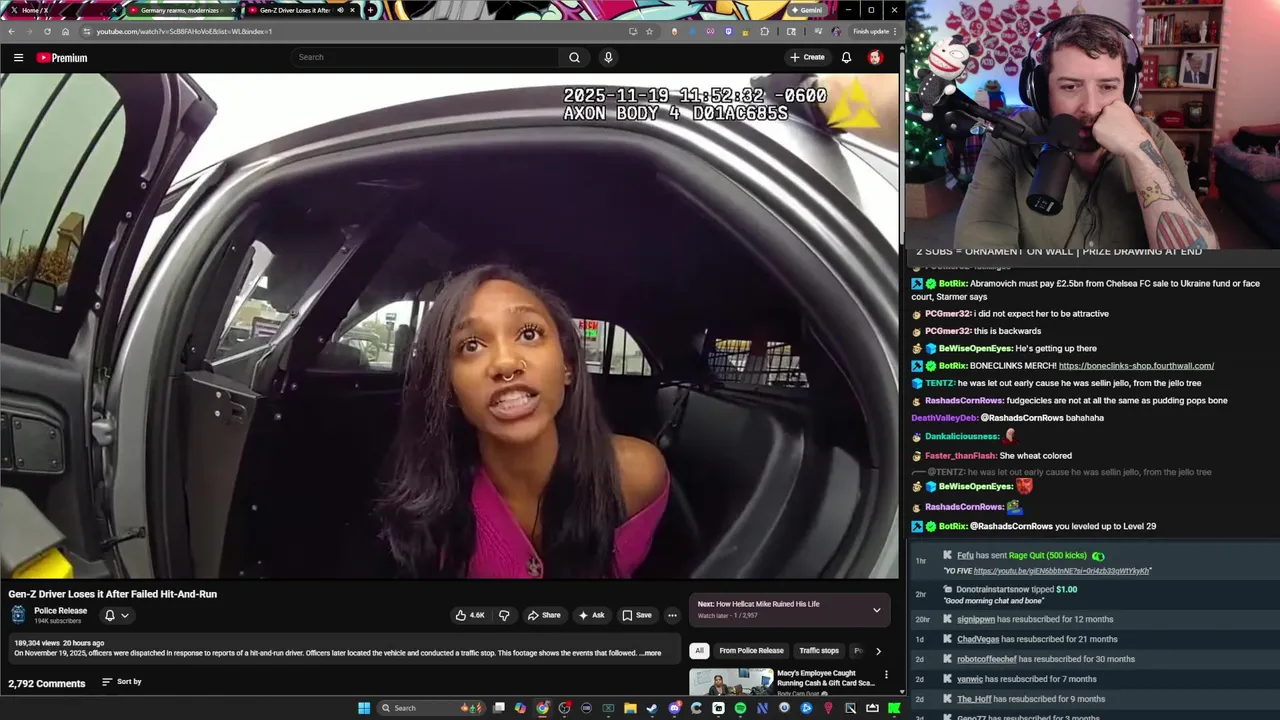Open Steam from the taskbar
Image resolution: width=1280 pixels, height=720 pixels.
652,708
